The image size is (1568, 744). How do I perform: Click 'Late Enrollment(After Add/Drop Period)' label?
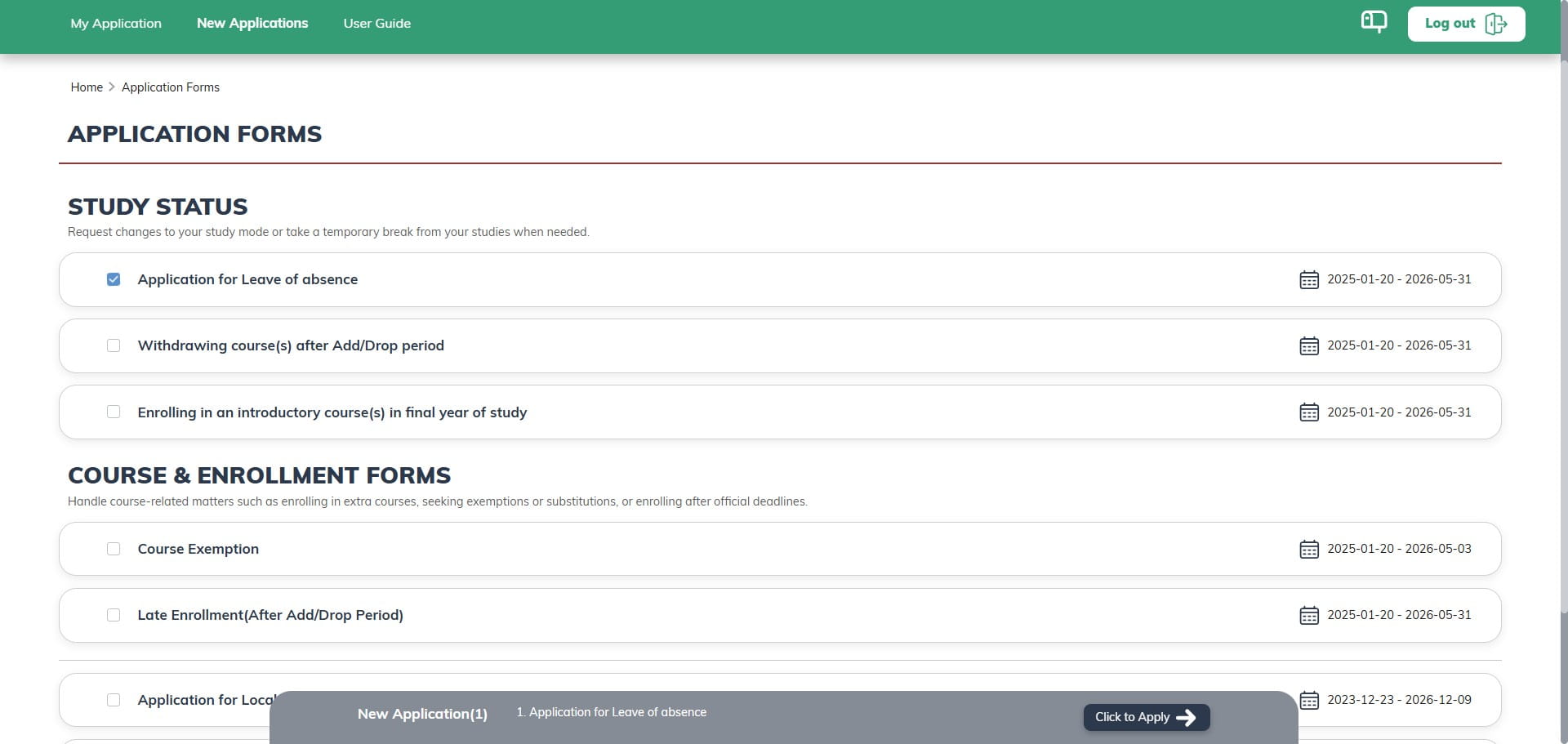[270, 615]
